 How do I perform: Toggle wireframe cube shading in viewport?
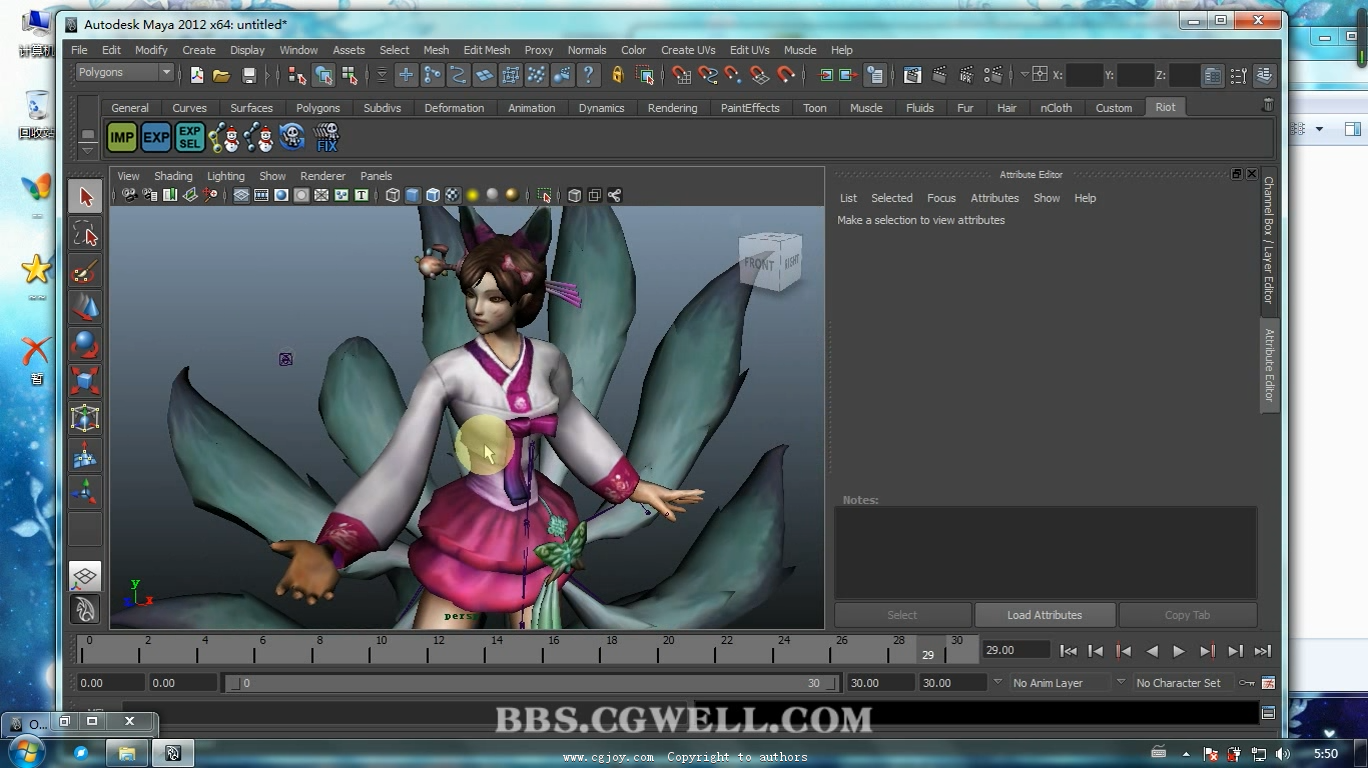[x=393, y=195]
